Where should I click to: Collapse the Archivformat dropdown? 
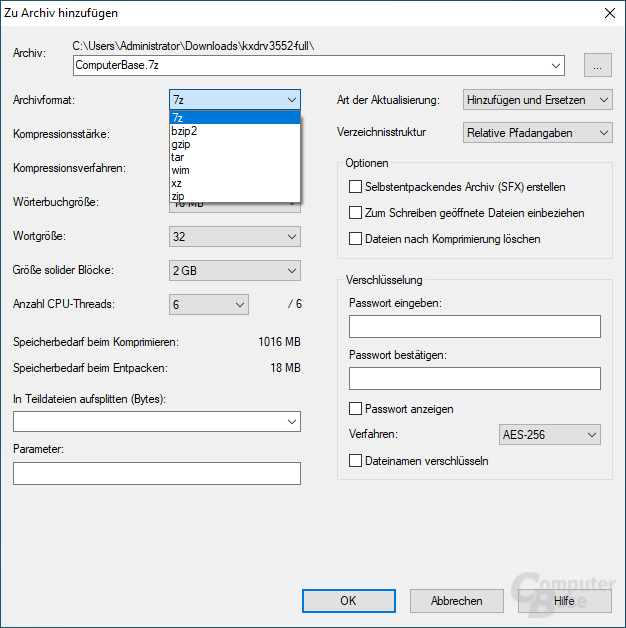235,99
